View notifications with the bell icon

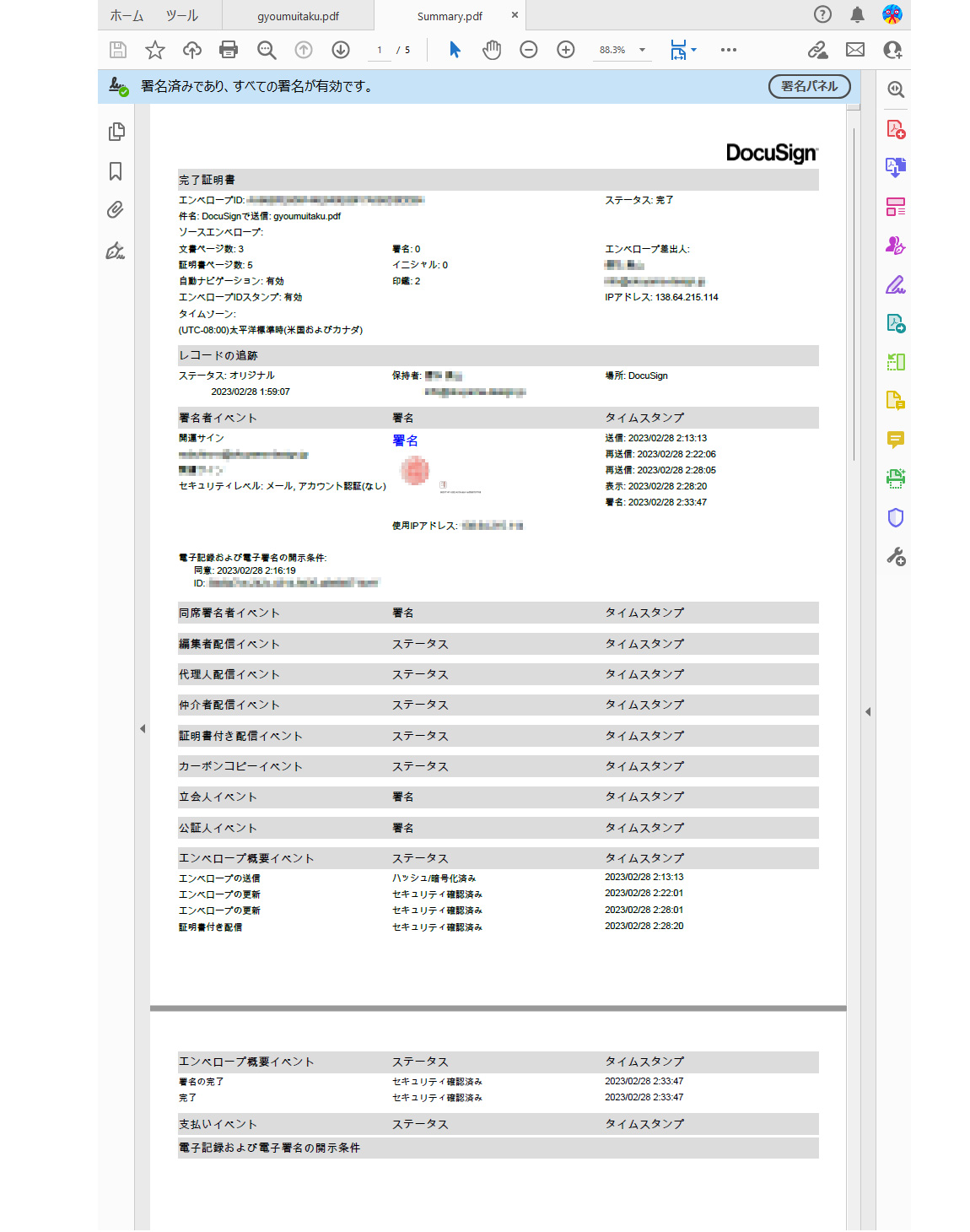click(857, 14)
